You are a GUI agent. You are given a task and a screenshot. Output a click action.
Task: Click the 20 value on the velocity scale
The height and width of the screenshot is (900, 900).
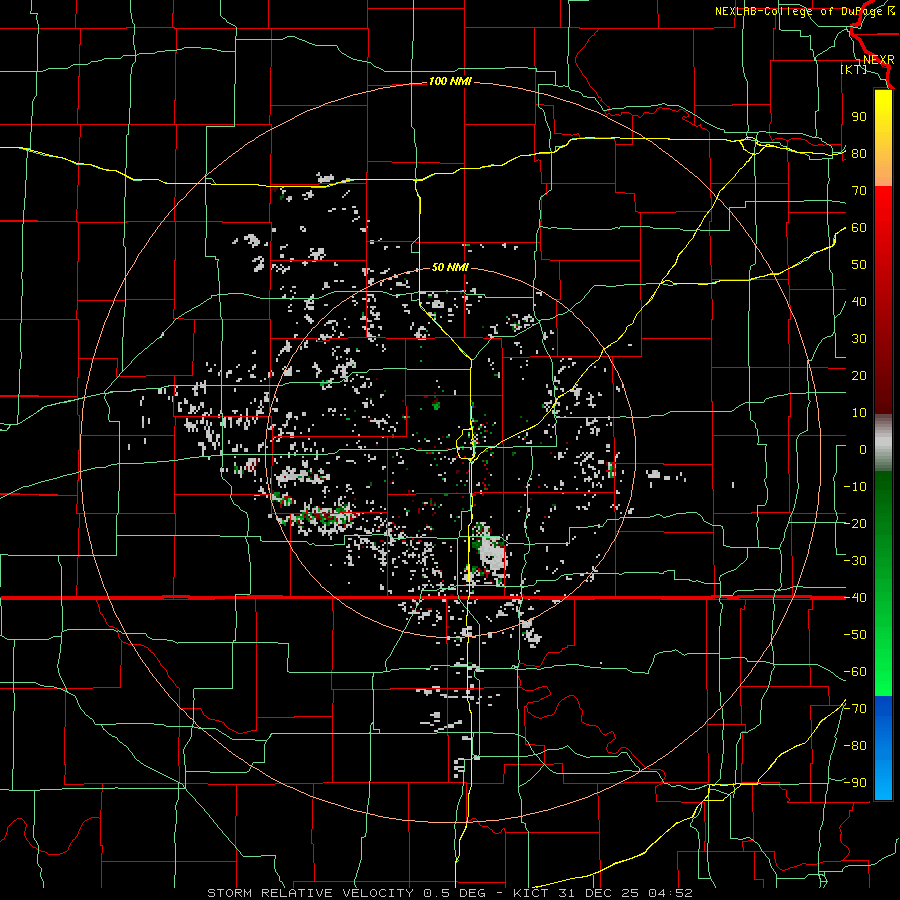[x=859, y=376]
